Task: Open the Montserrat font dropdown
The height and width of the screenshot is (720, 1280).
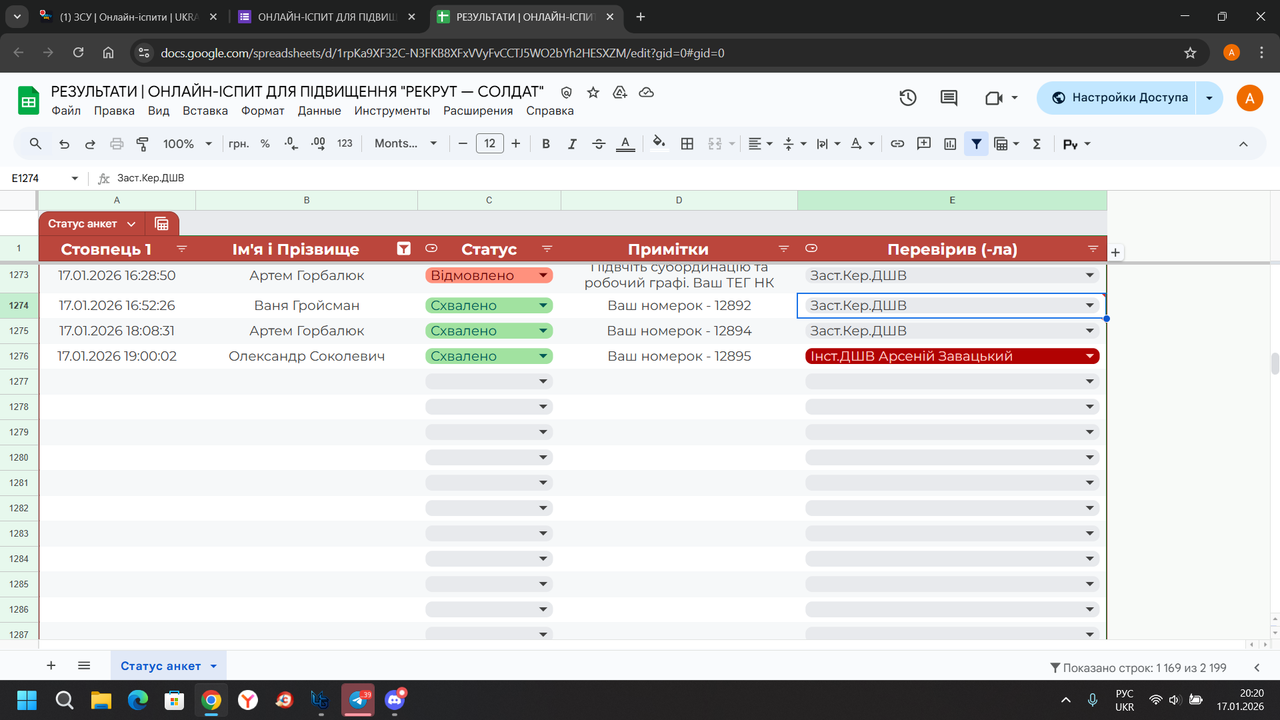Action: click(x=405, y=144)
